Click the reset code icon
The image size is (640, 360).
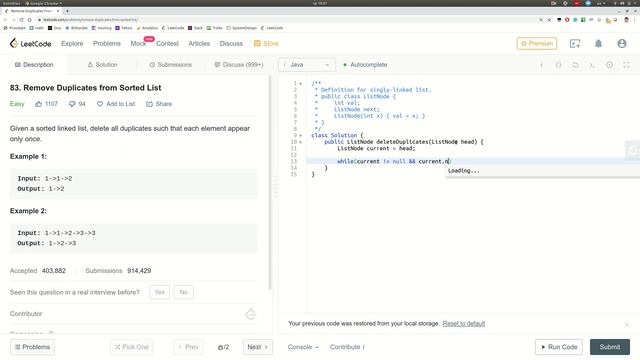click(x=575, y=64)
